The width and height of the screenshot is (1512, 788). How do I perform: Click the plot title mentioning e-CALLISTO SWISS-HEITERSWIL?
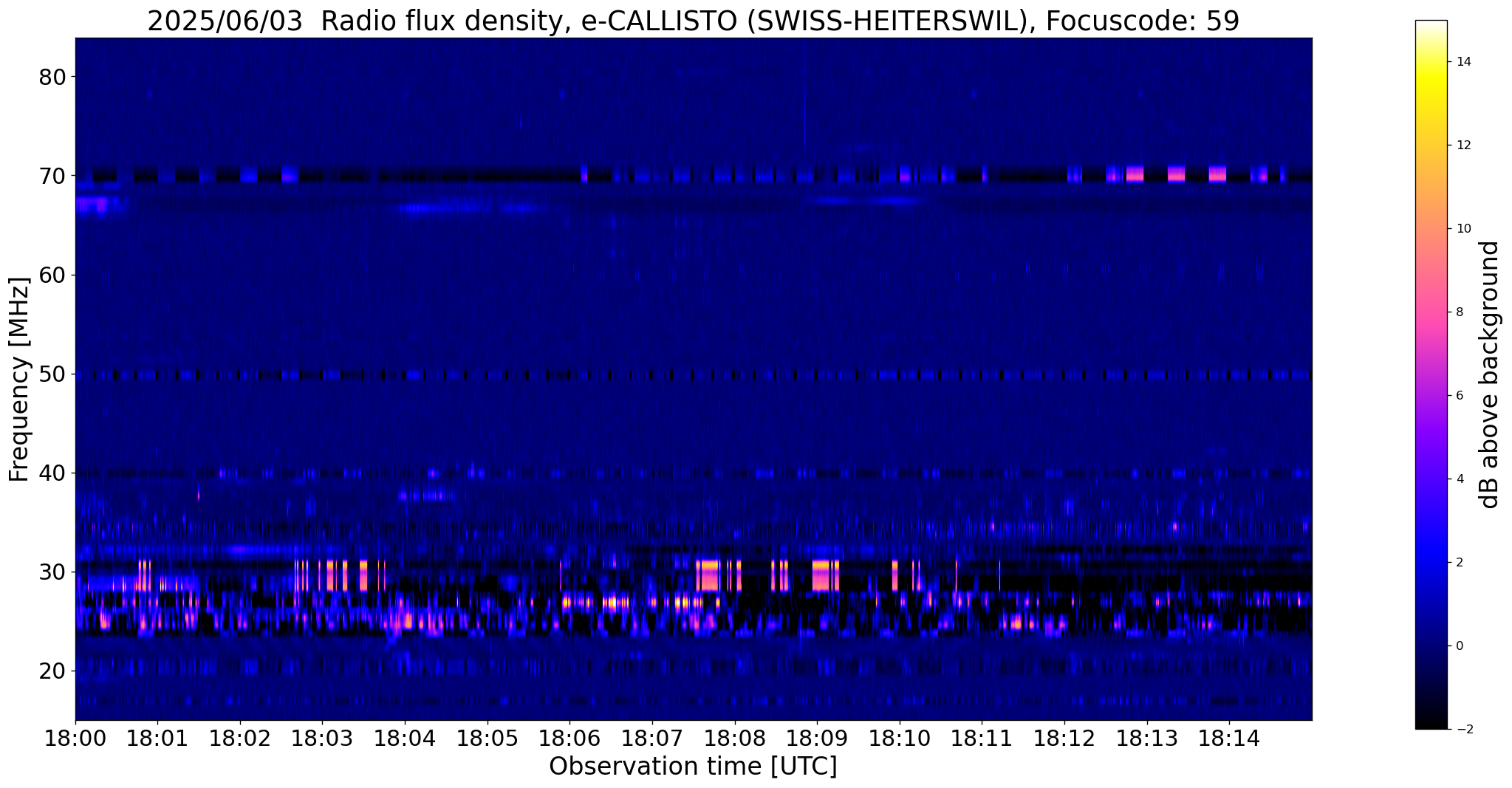(693, 21)
